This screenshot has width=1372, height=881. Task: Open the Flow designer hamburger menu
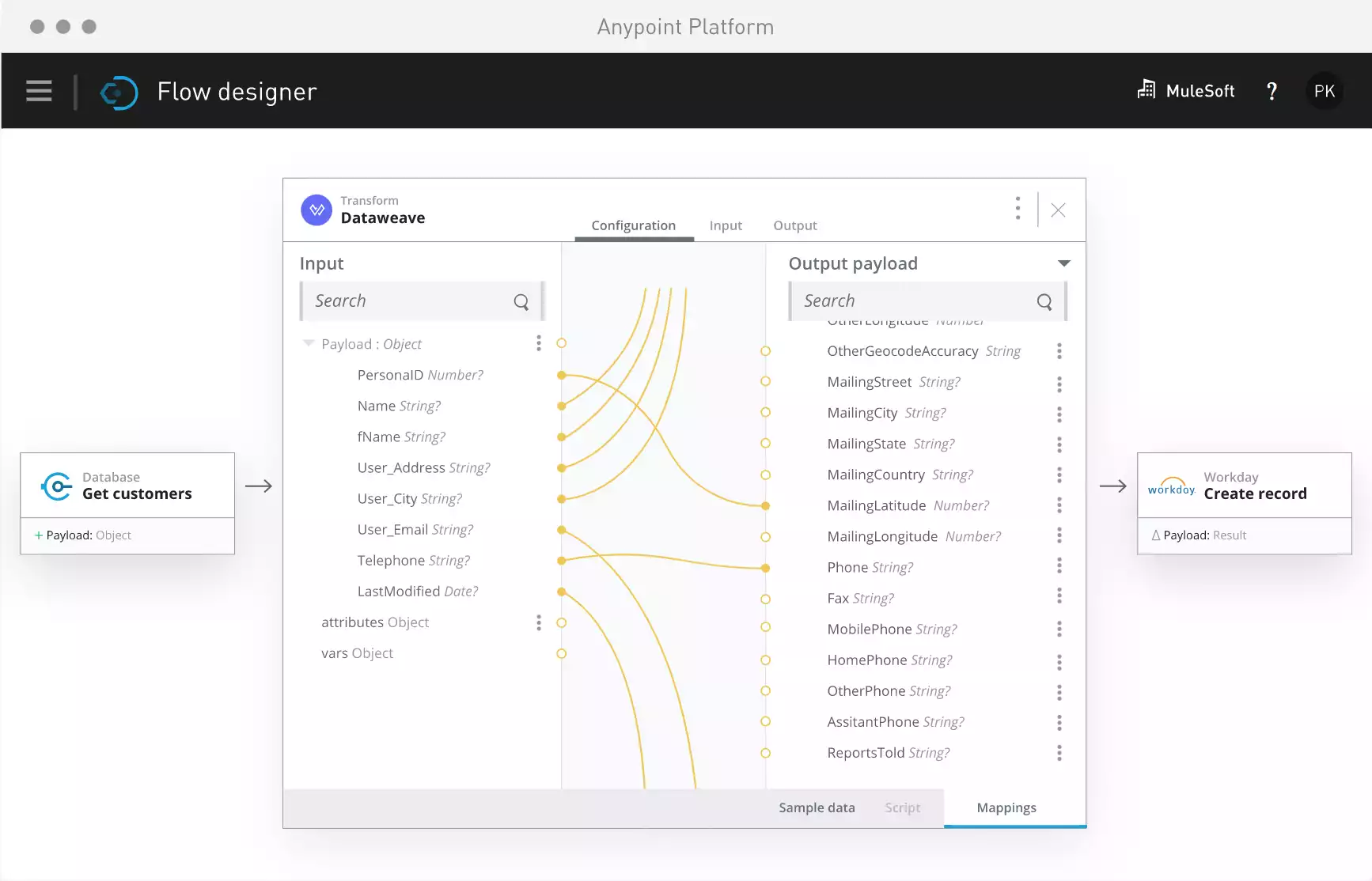pos(38,90)
